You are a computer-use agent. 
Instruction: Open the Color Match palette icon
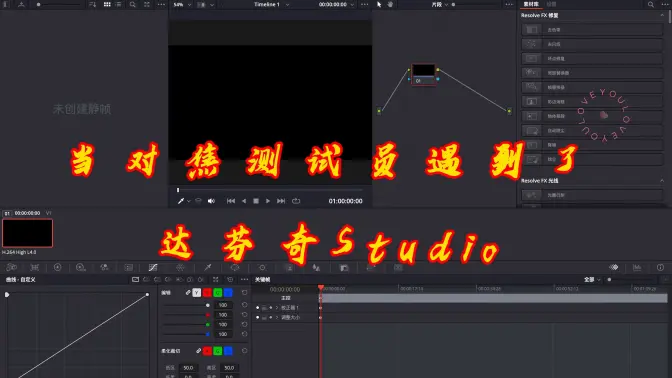tap(35, 267)
